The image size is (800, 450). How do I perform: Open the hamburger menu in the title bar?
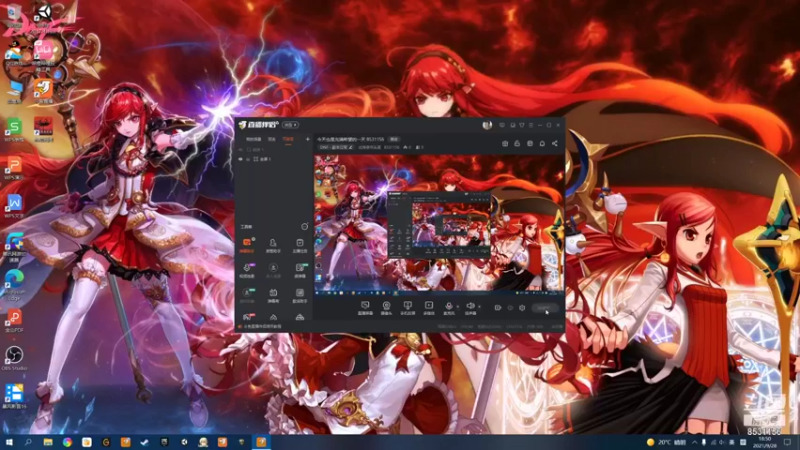click(x=531, y=125)
